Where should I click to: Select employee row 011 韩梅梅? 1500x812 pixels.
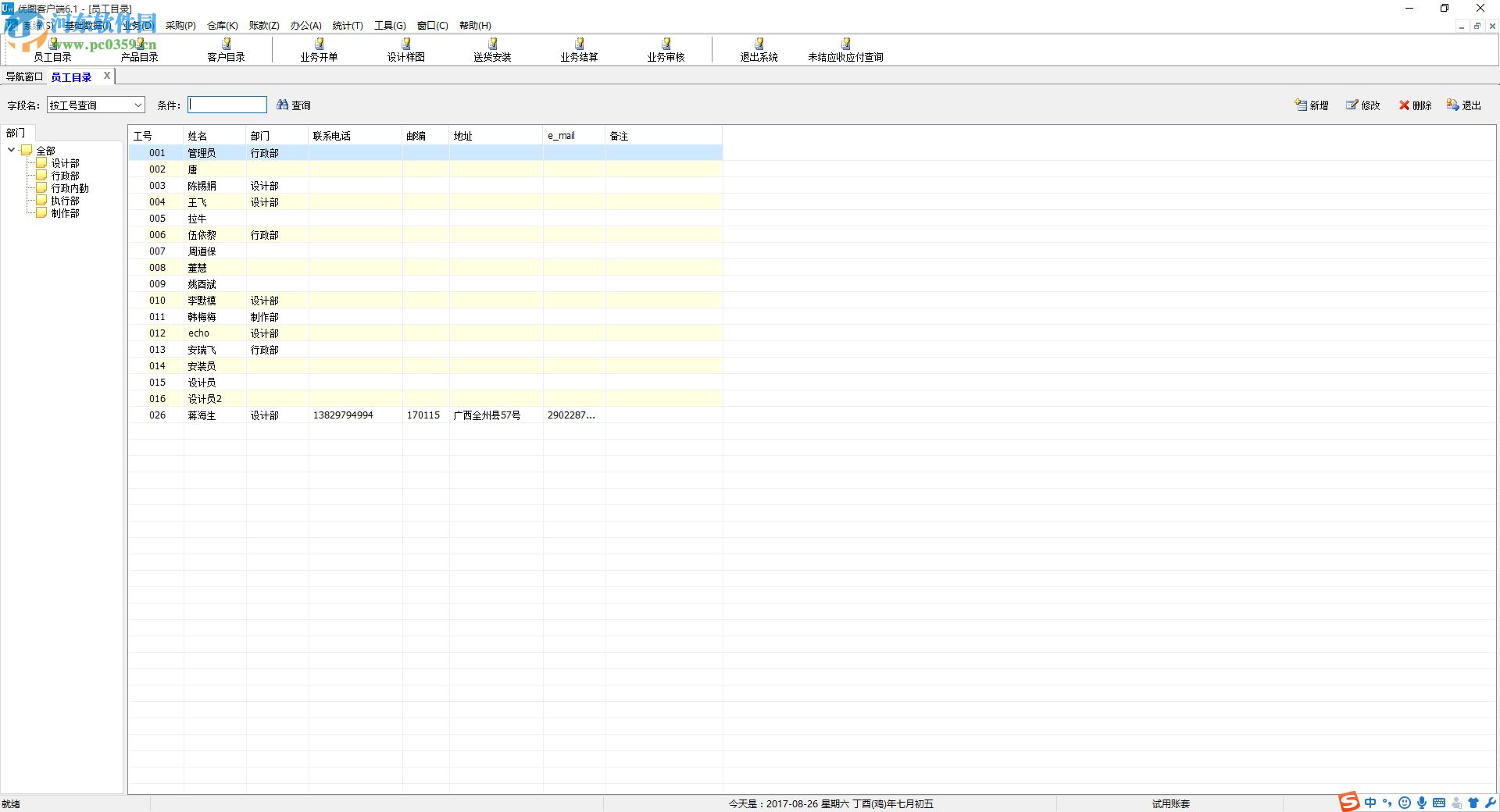(426, 317)
